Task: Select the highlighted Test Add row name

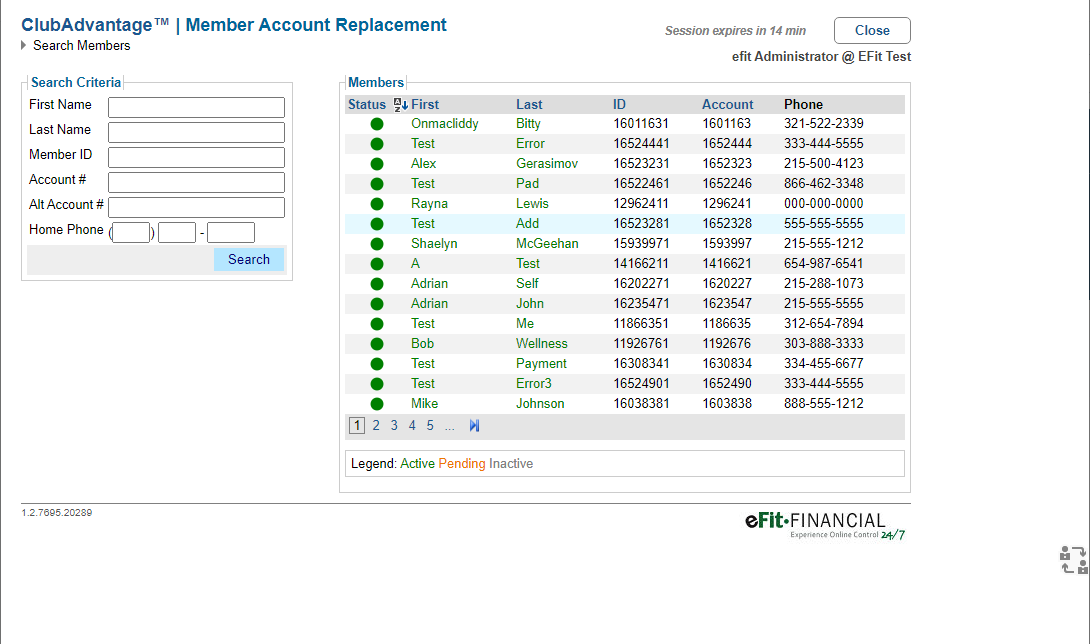Action: [423, 223]
